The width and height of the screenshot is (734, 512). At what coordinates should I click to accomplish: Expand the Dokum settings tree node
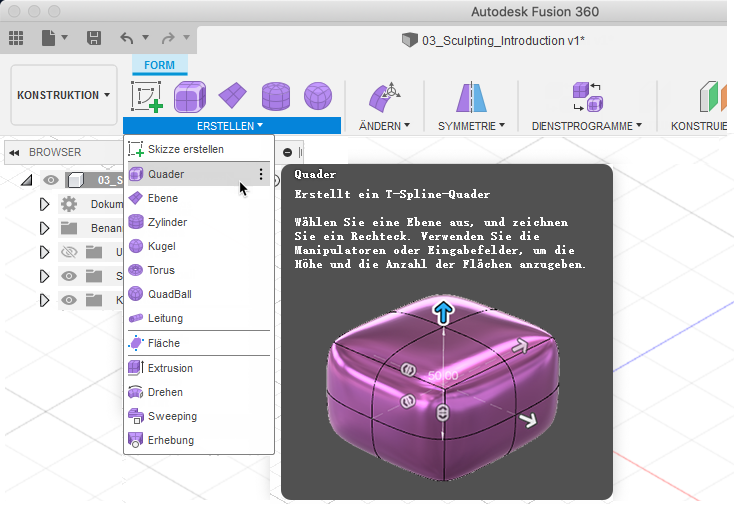[44, 204]
